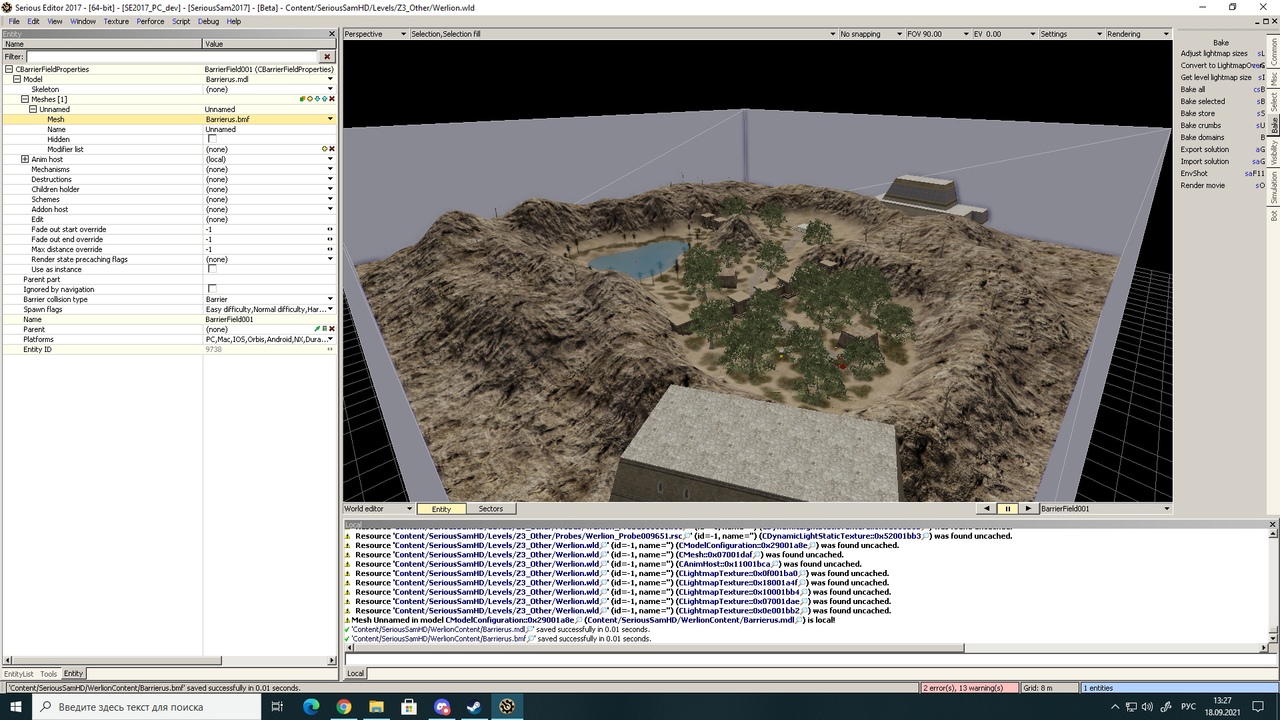Screen dimensions: 1280x720
Task: Step to next entity in viewport bar
Action: point(1028,509)
